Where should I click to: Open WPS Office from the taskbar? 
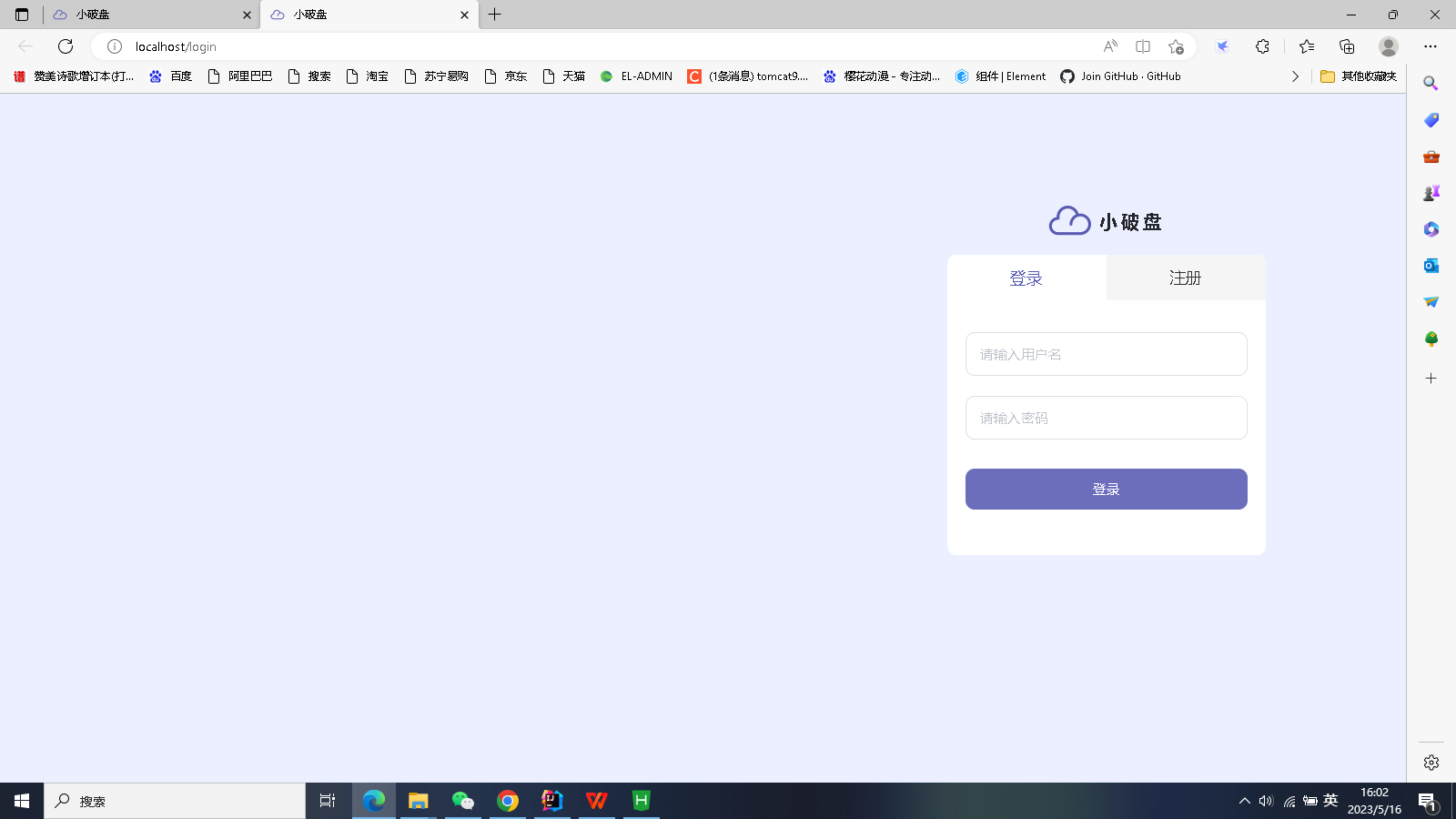597,801
